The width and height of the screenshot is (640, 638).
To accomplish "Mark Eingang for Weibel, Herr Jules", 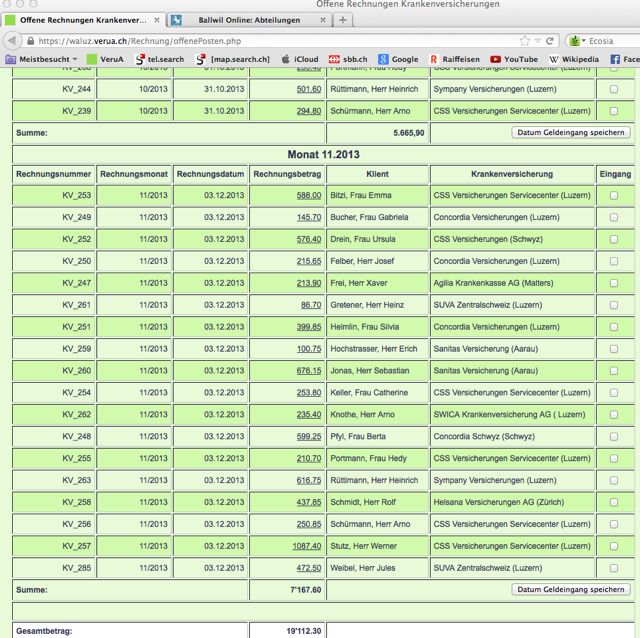I will [x=613, y=569].
